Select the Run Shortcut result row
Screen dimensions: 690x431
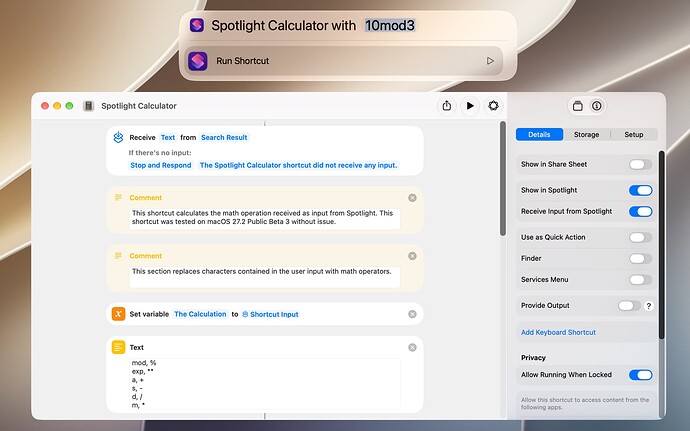click(x=343, y=61)
